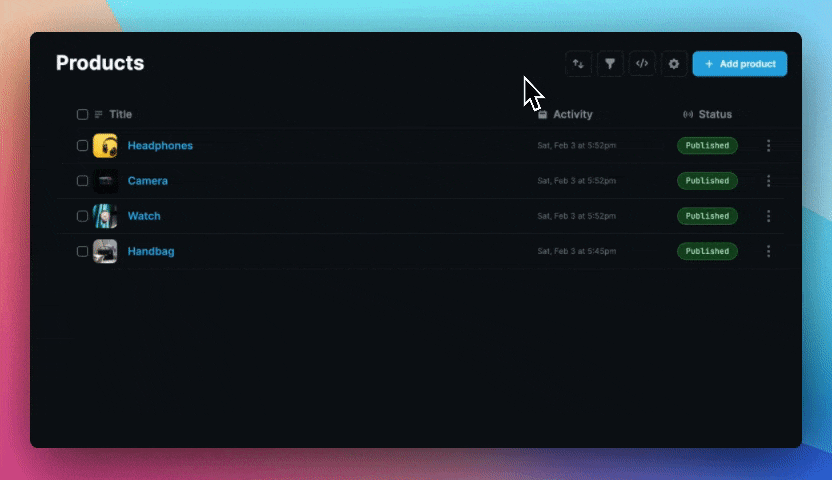This screenshot has width=832, height=480.
Task: Click the Title column header
Action: [120, 114]
